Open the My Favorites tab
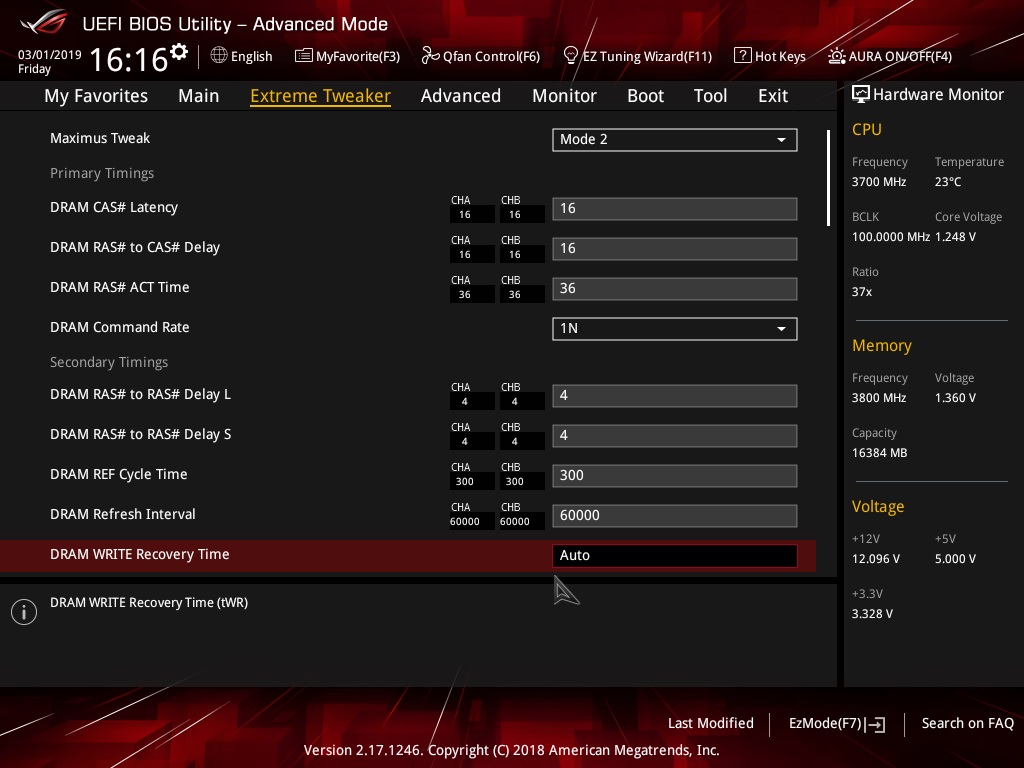The image size is (1024, 768). [x=96, y=96]
